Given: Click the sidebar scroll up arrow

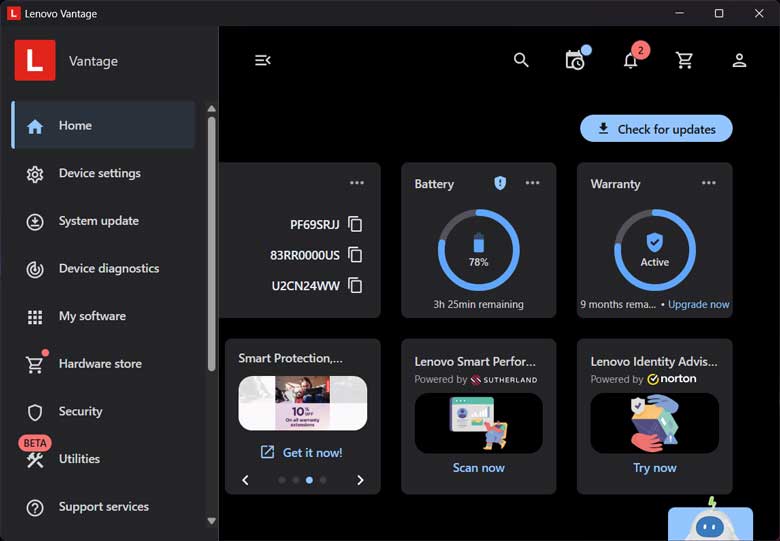Looking at the screenshot, I should (x=211, y=108).
